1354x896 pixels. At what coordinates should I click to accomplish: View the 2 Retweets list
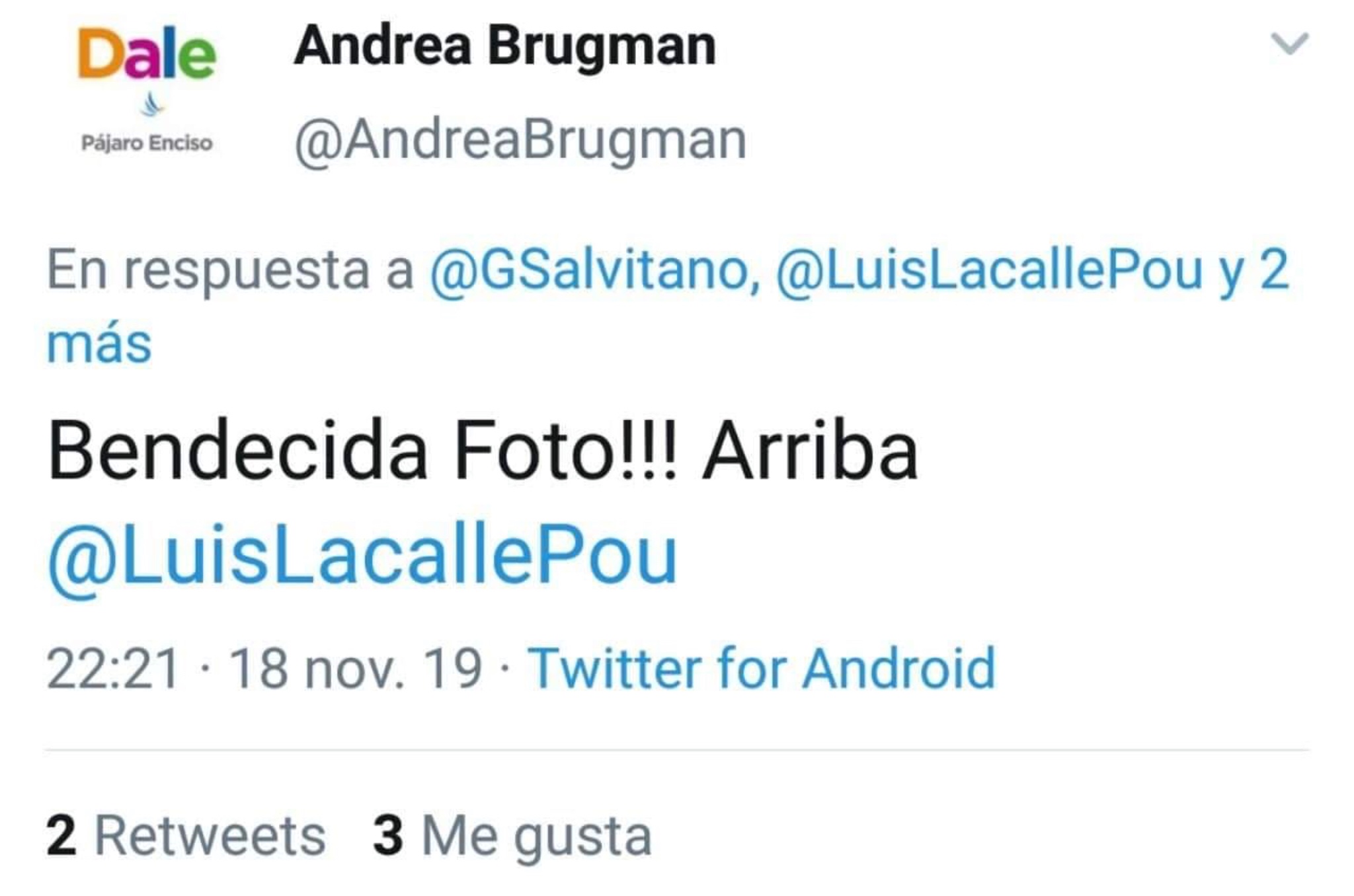pyautogui.click(x=186, y=837)
